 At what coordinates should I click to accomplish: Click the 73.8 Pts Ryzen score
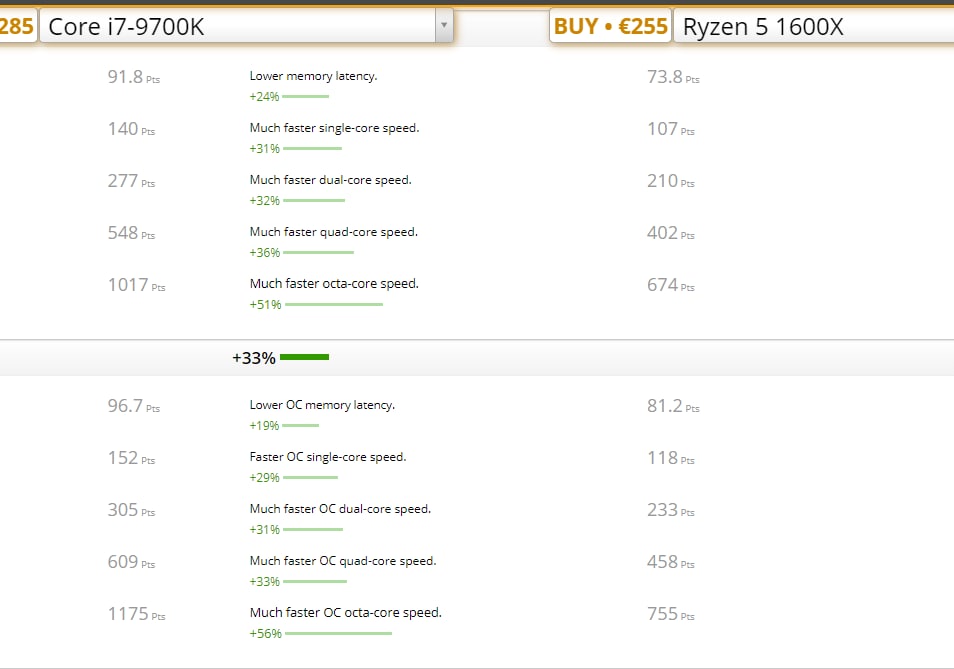pyautogui.click(x=673, y=77)
